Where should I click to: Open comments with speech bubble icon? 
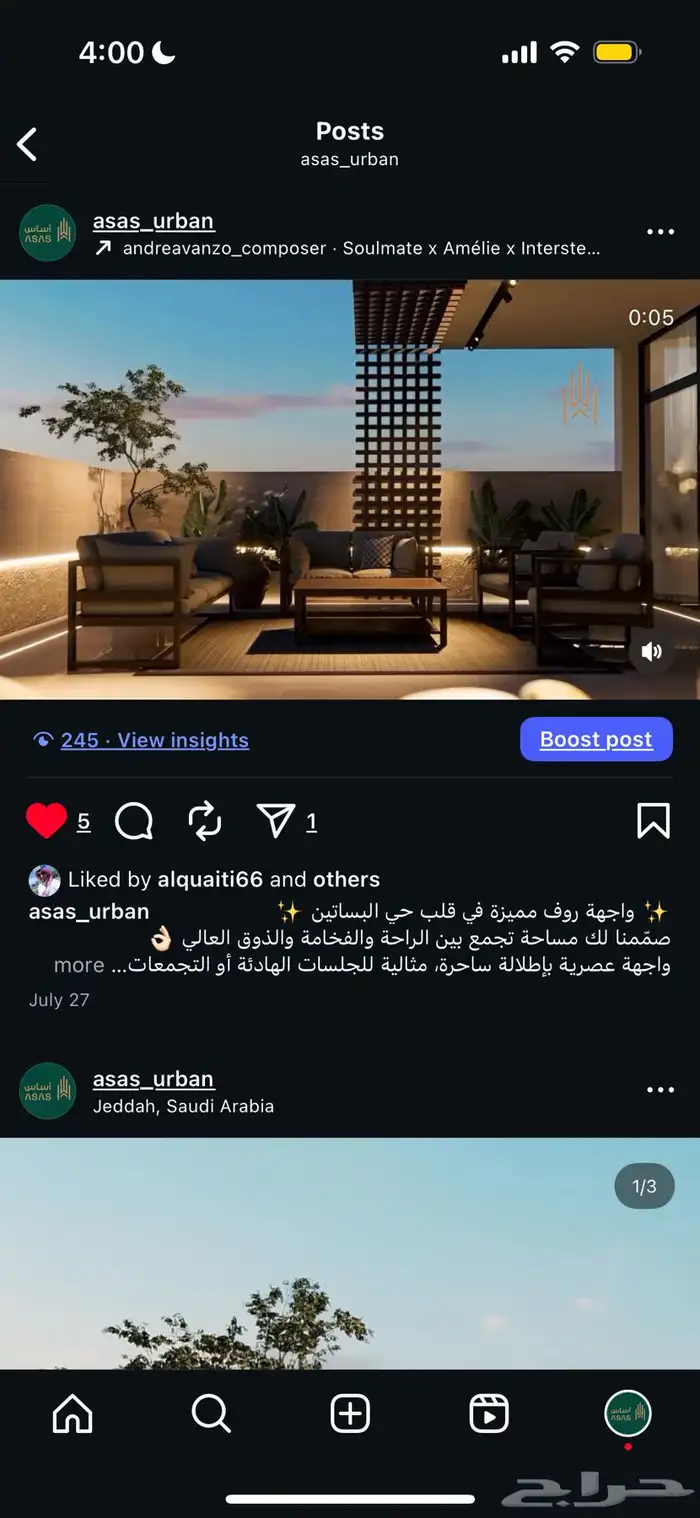134,821
